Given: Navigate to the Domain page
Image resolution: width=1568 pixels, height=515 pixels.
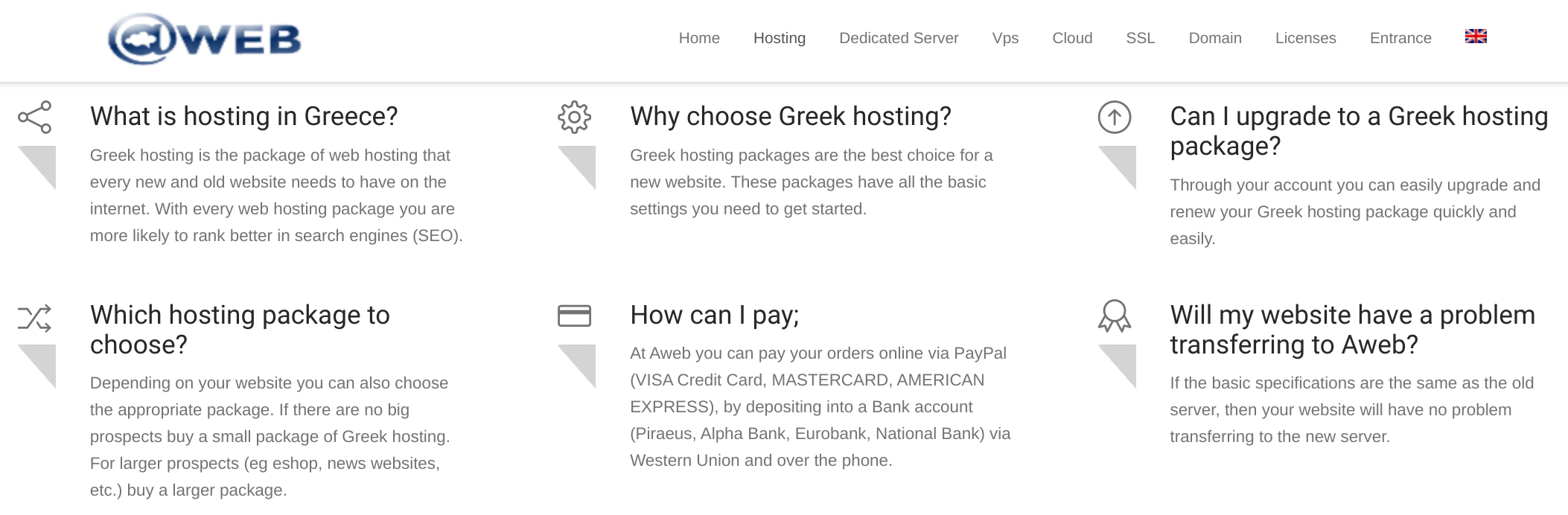Looking at the screenshot, I should (x=1215, y=38).
